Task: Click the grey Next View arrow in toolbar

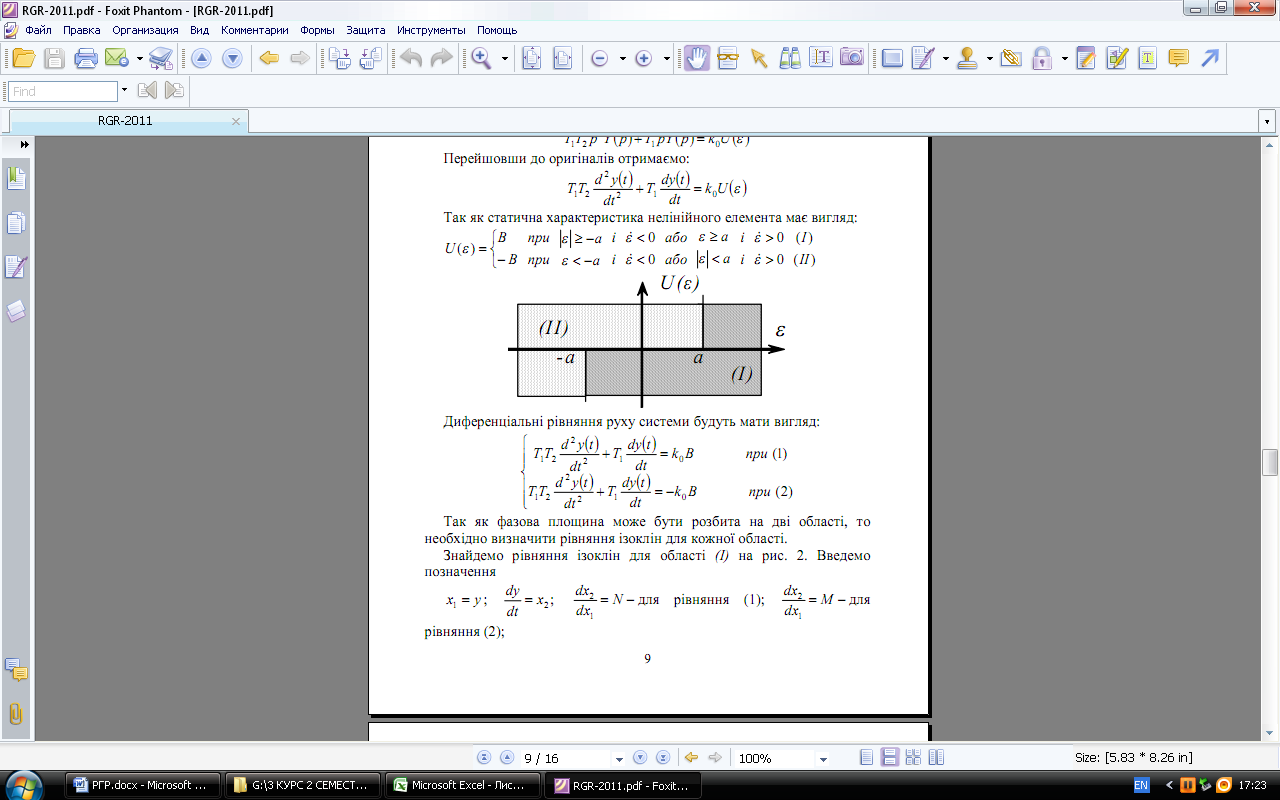Action: [x=299, y=58]
